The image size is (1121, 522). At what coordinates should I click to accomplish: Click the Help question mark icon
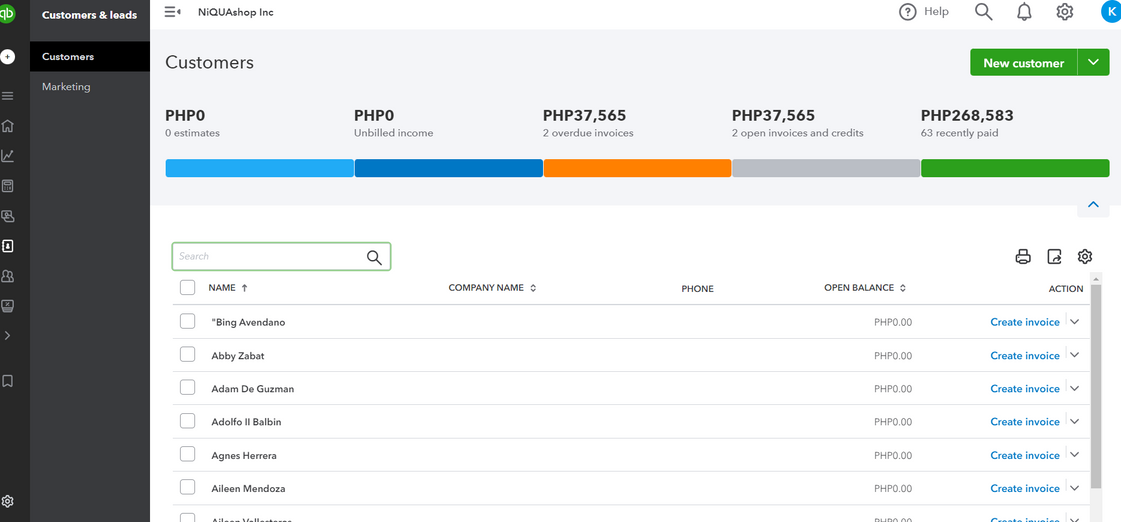click(x=908, y=12)
